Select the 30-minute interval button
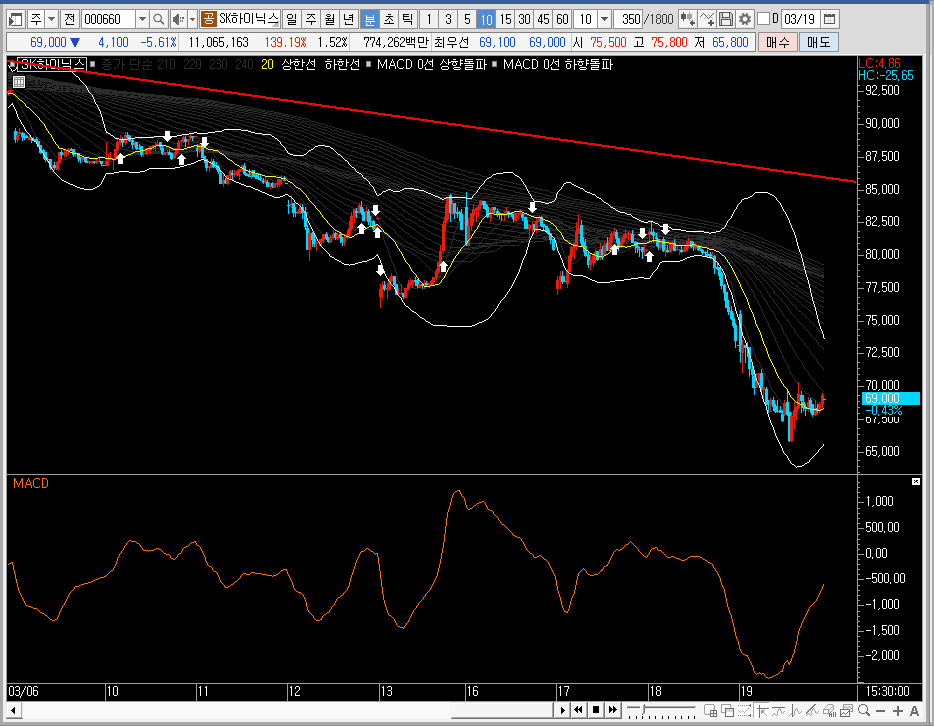The height and width of the screenshot is (726, 934). [524, 20]
